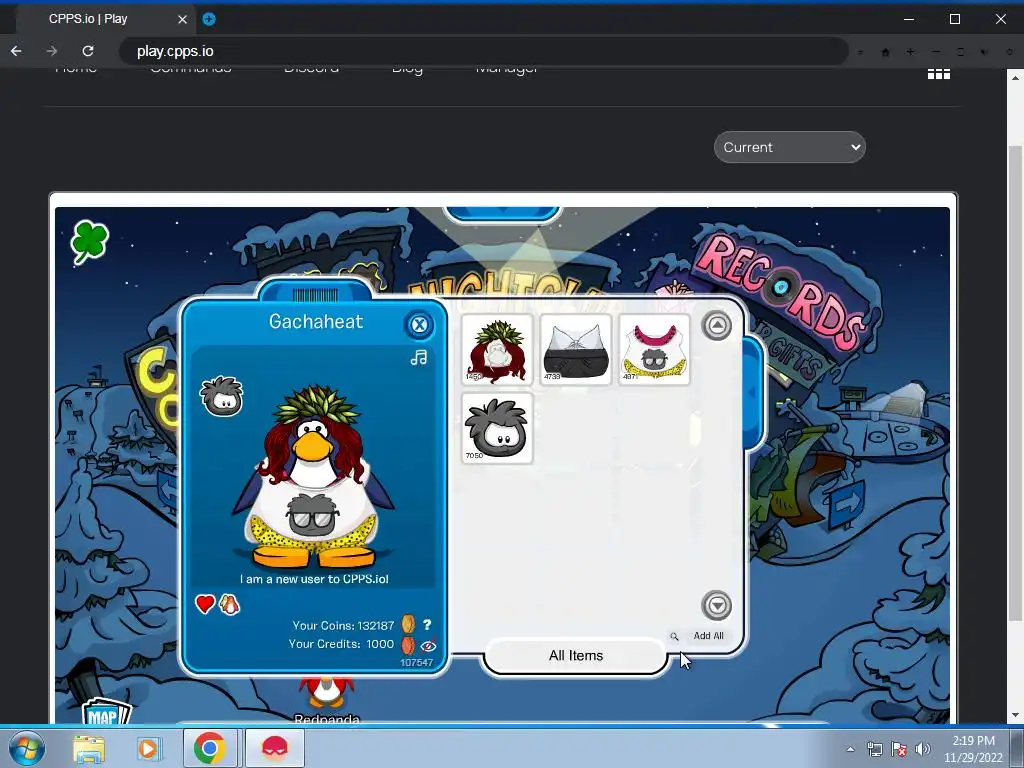Viewport: 1024px width, 768px height.
Task: Click the browser home icon
Action: point(886,52)
